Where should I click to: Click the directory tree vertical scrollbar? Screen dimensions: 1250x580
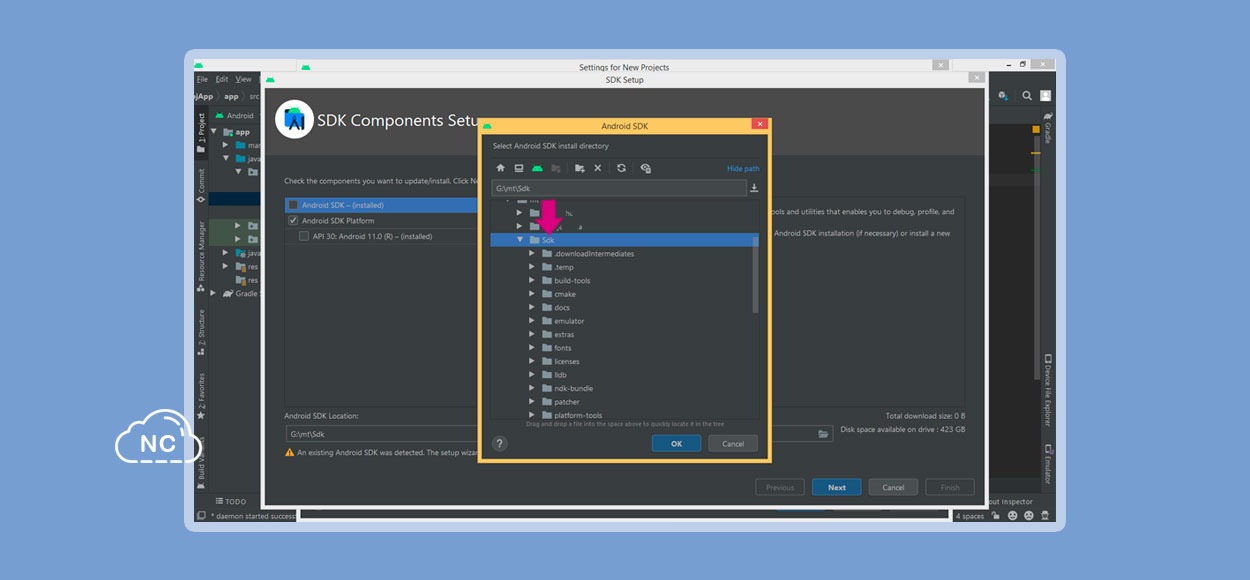click(755, 275)
